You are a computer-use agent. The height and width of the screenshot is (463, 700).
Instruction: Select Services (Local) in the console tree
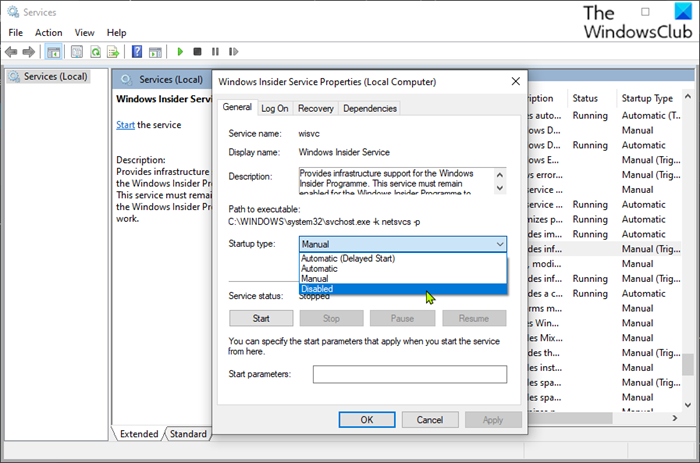[x=49, y=76]
